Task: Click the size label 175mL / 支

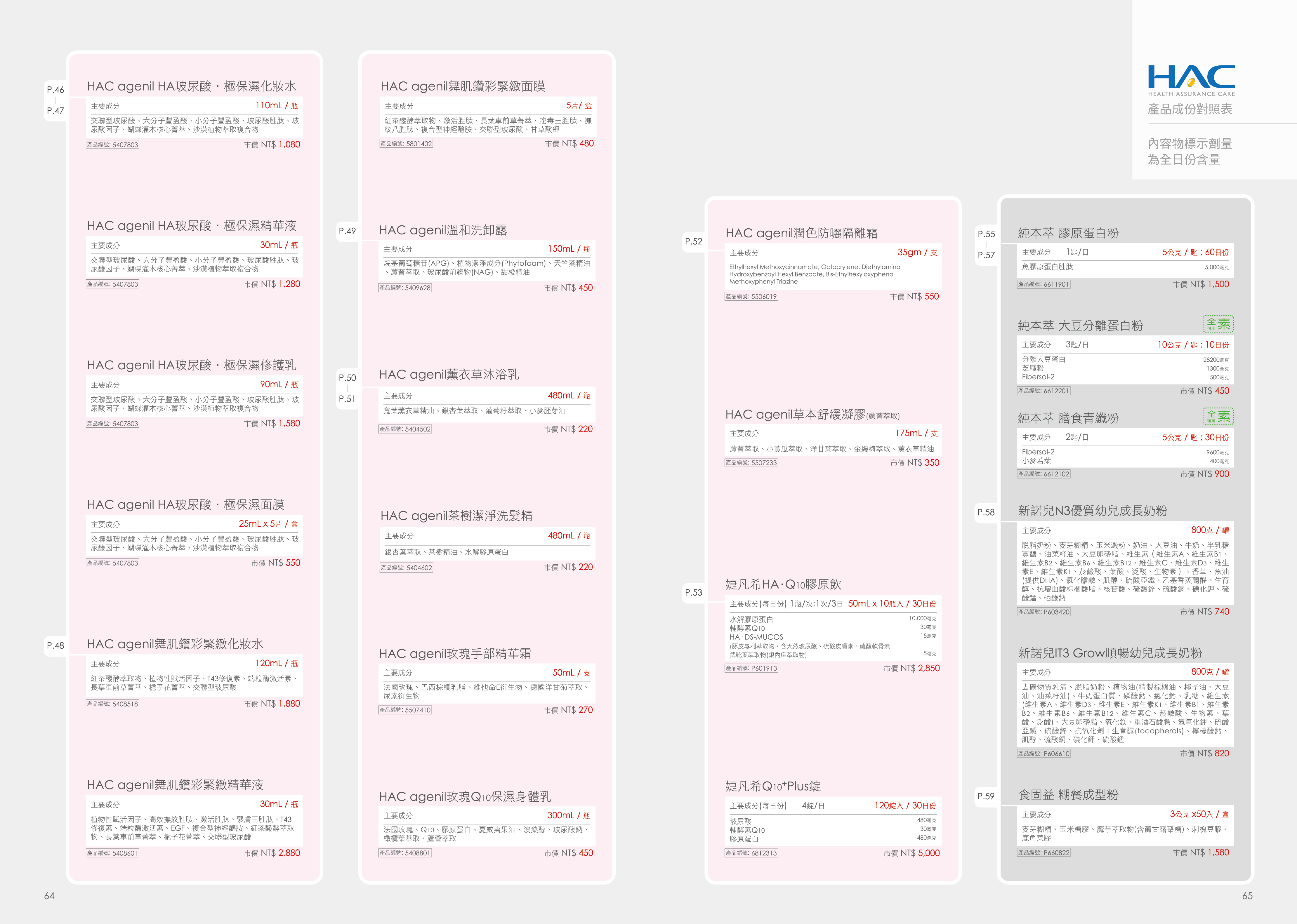Action: [x=916, y=433]
